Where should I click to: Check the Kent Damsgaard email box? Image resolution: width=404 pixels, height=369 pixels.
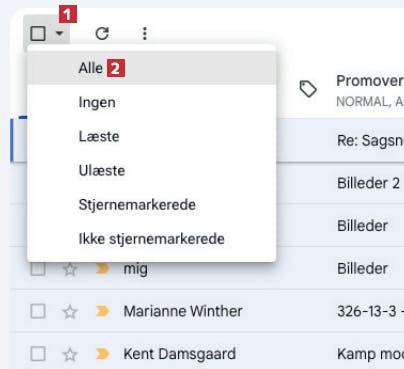(38, 354)
